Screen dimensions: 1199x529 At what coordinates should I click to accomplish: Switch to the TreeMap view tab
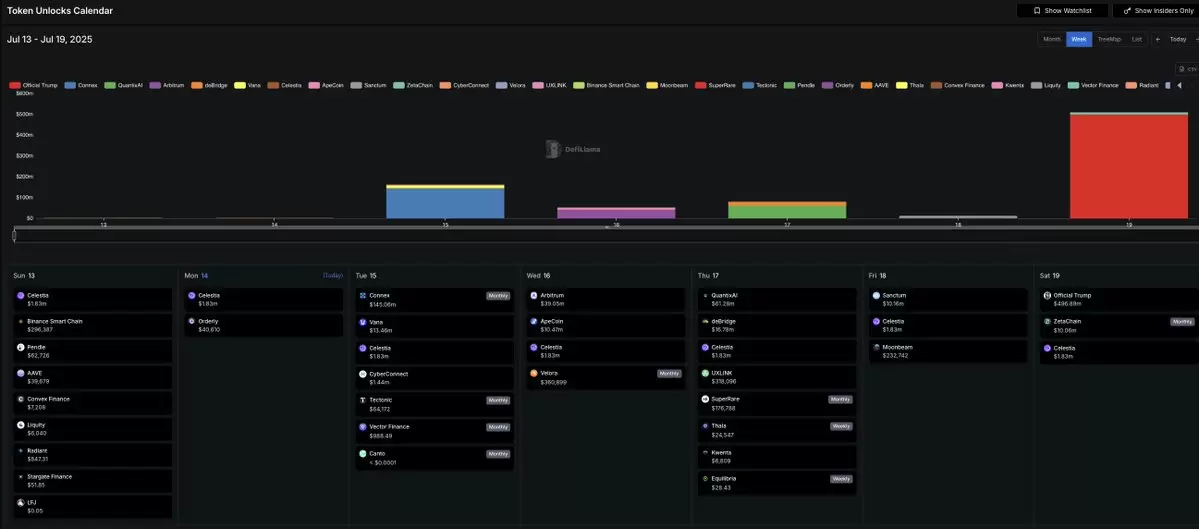point(1109,39)
